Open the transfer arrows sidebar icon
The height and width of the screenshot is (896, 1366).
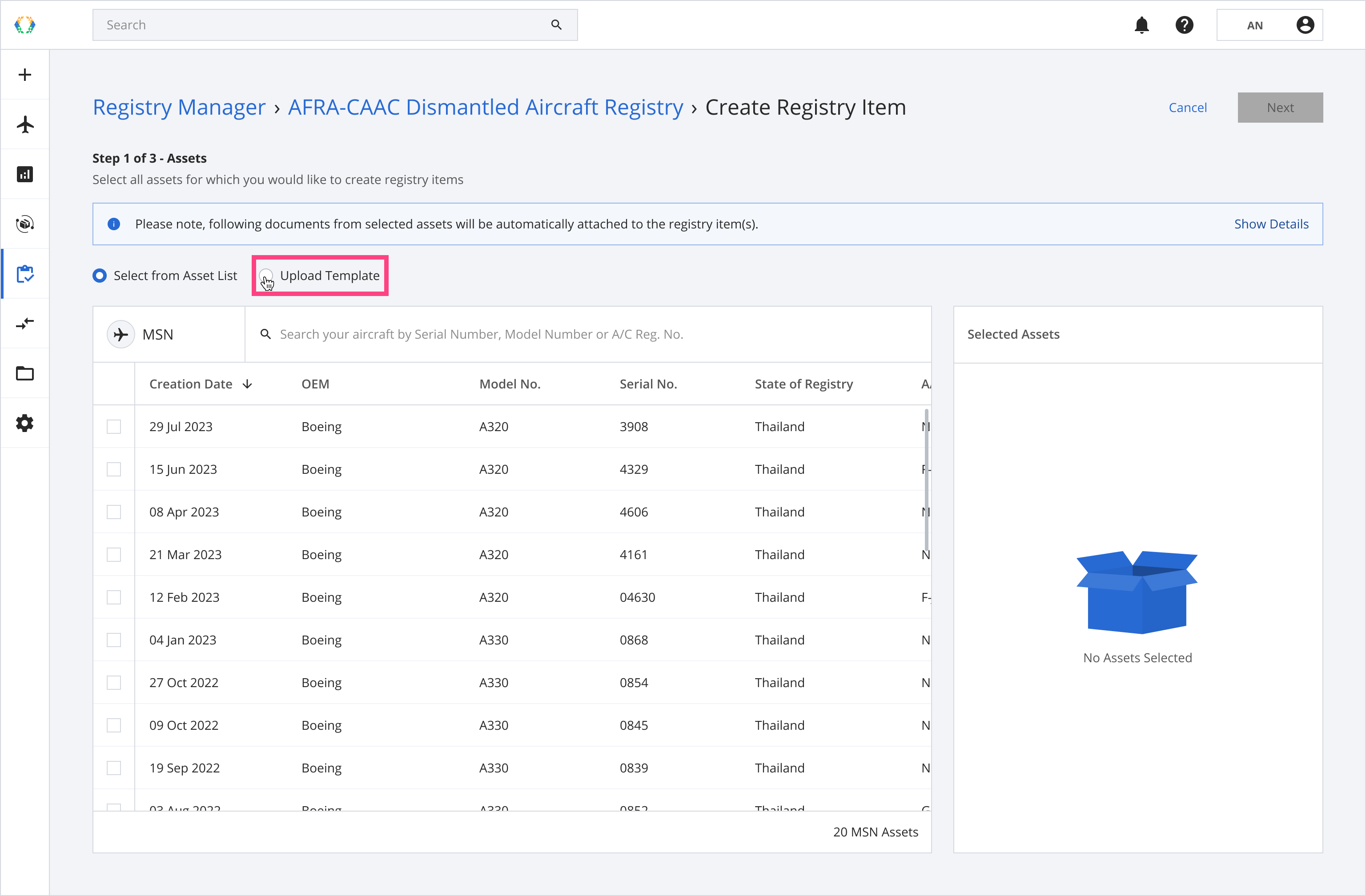coord(25,324)
